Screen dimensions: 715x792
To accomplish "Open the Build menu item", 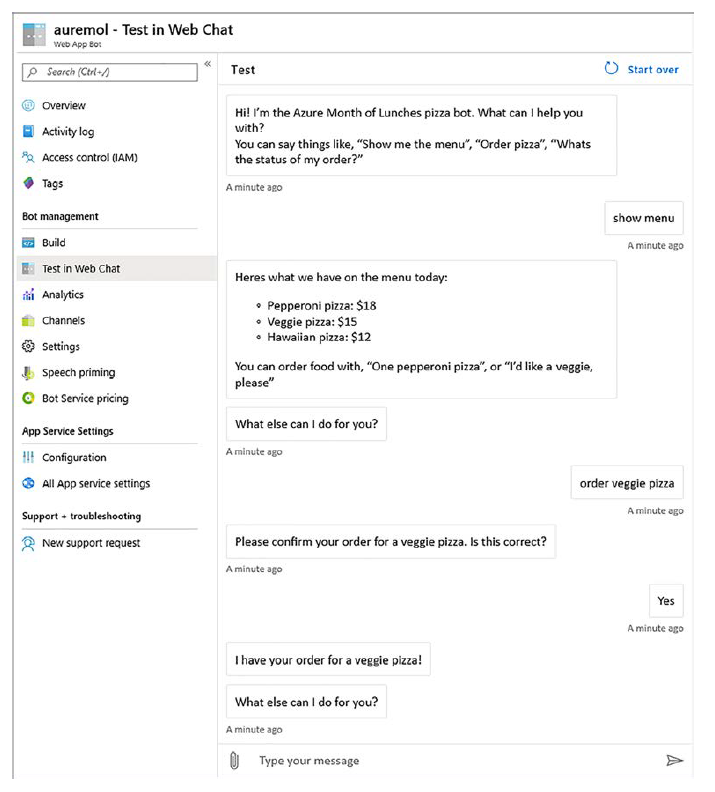I will coord(54,243).
